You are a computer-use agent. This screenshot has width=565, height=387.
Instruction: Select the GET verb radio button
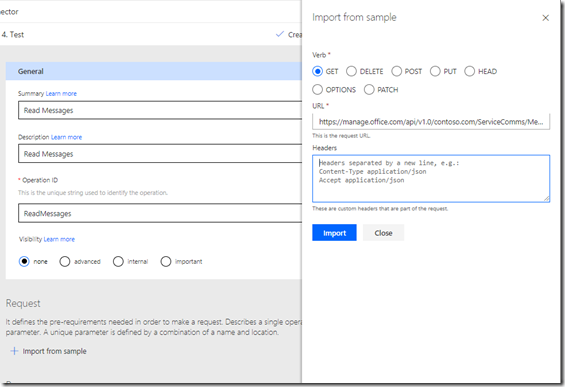pyautogui.click(x=317, y=71)
